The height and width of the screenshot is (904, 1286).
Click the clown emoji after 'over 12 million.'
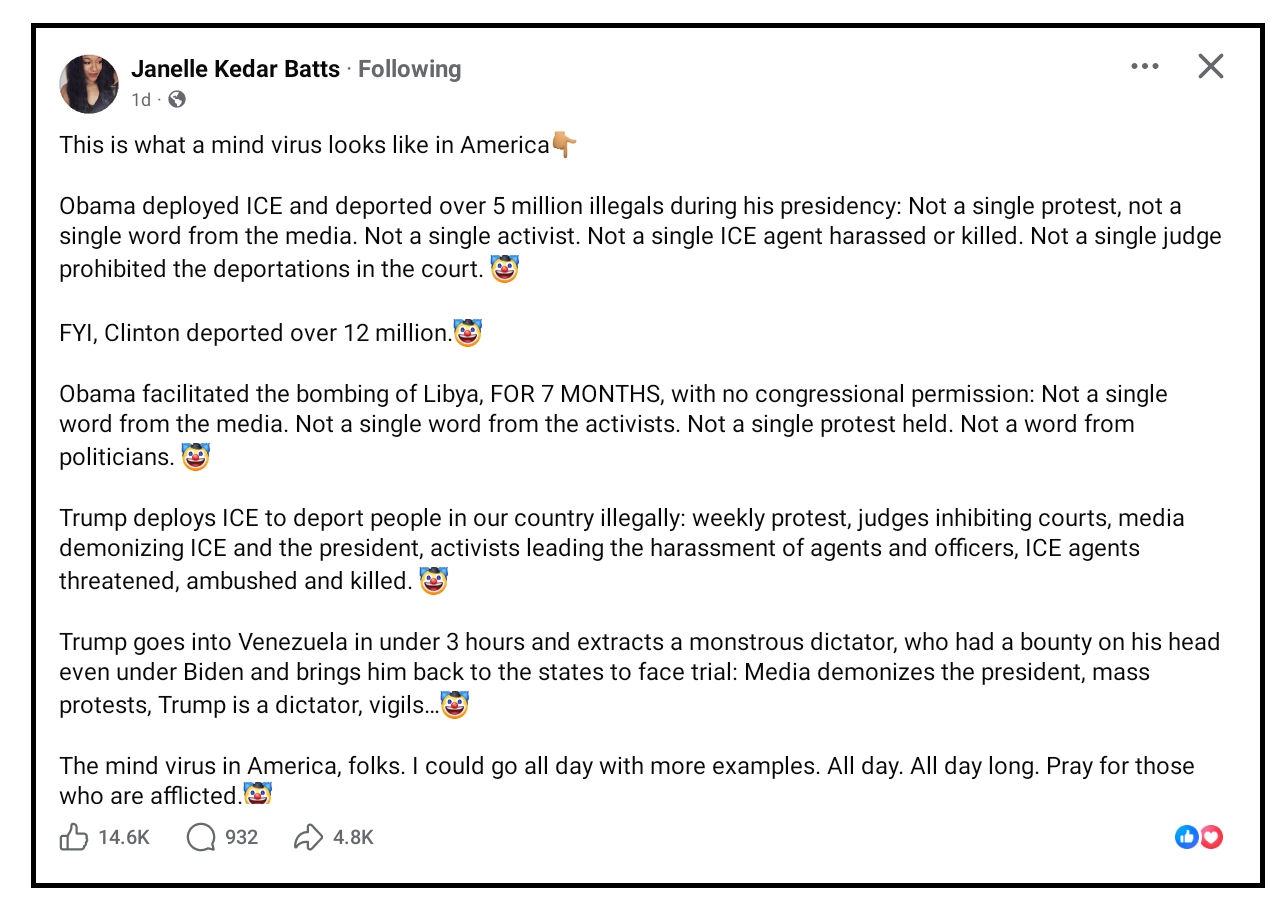(467, 333)
